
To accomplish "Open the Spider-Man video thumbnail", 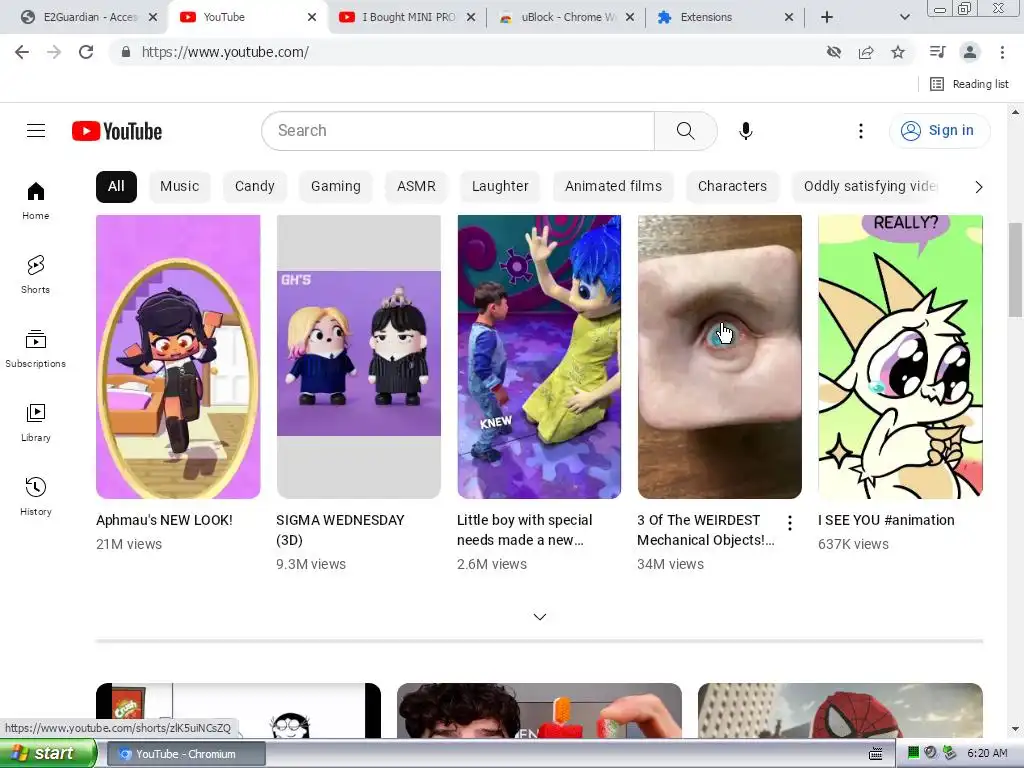I will (840, 711).
